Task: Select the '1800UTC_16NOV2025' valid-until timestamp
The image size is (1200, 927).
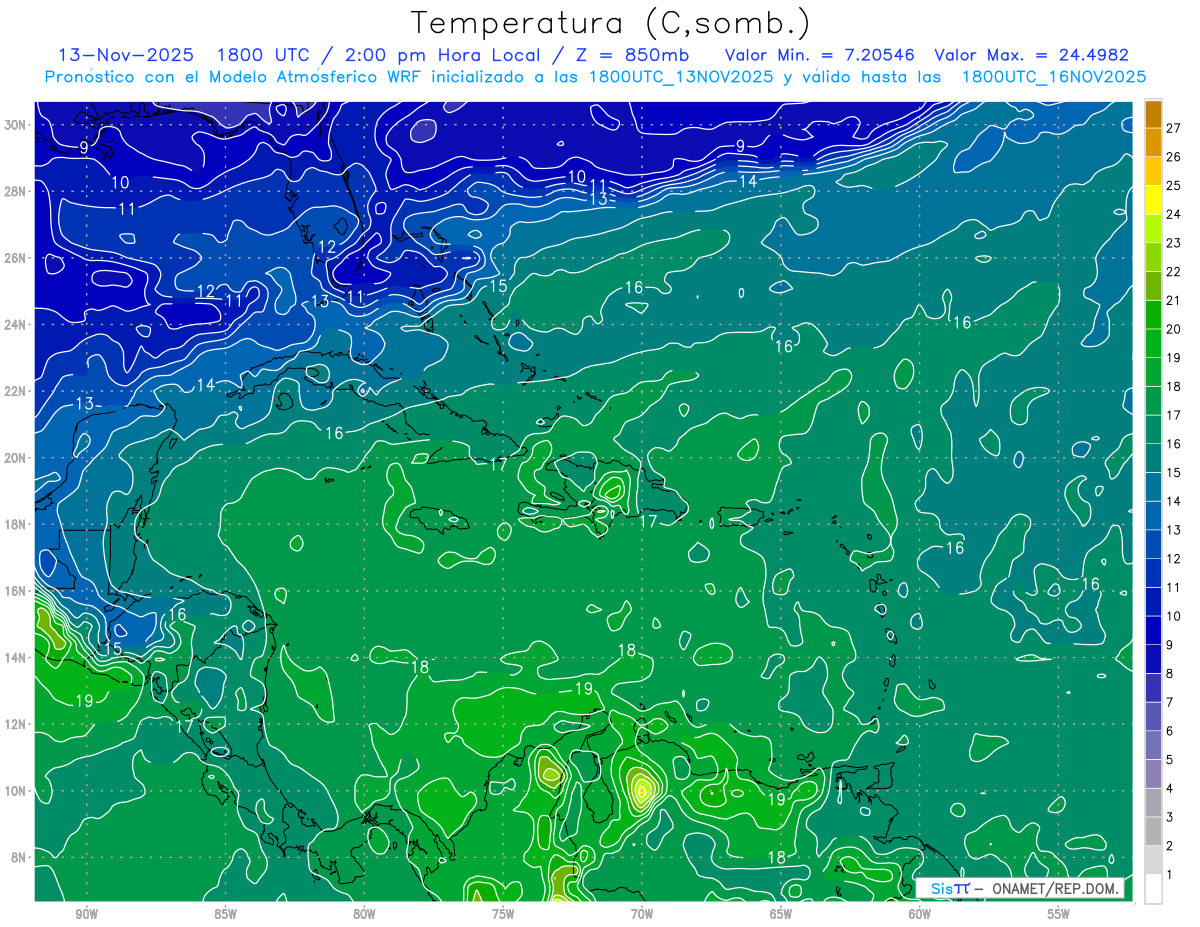Action: click(x=1054, y=77)
